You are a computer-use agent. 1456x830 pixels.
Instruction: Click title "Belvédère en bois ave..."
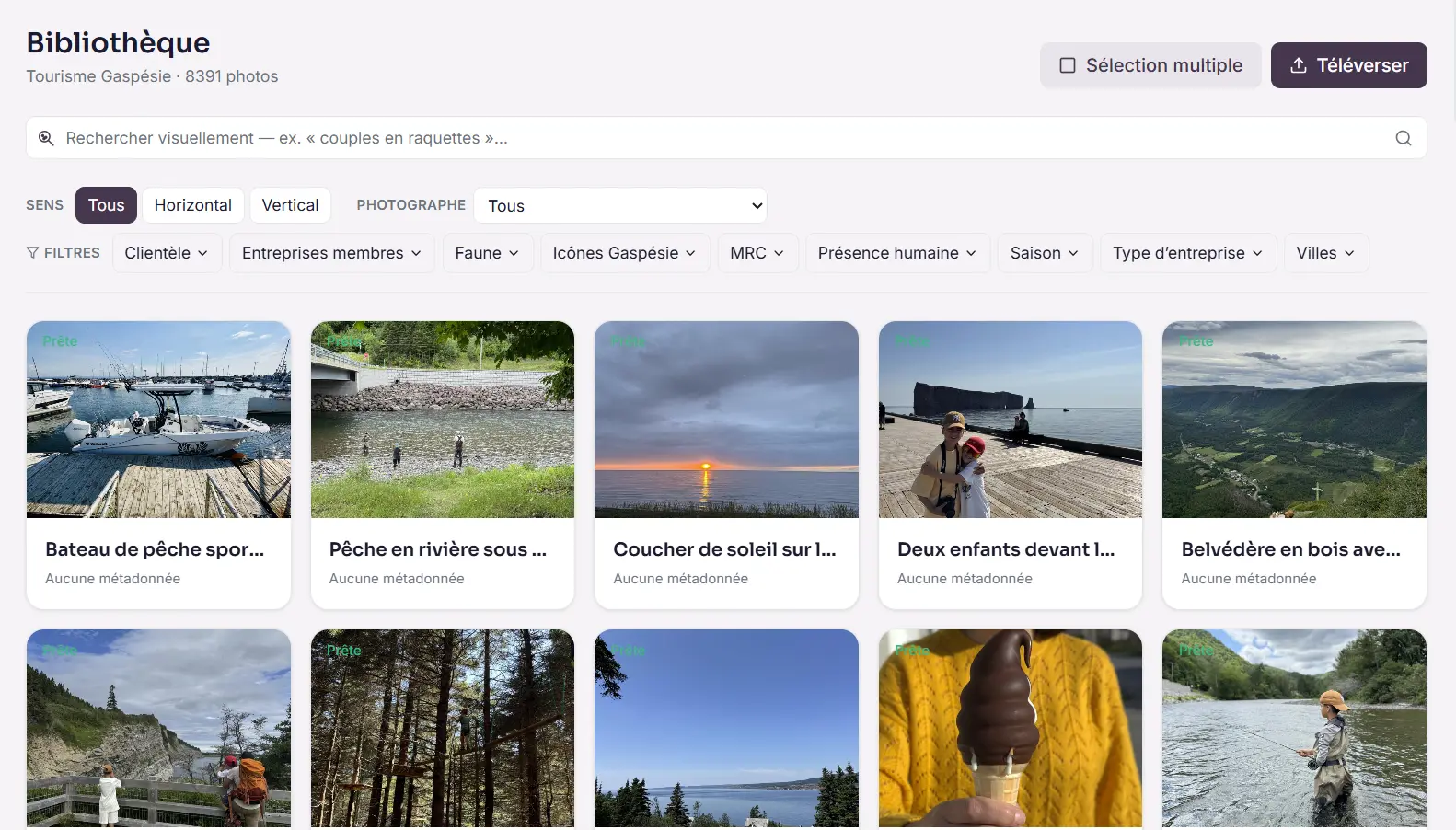coord(1291,549)
